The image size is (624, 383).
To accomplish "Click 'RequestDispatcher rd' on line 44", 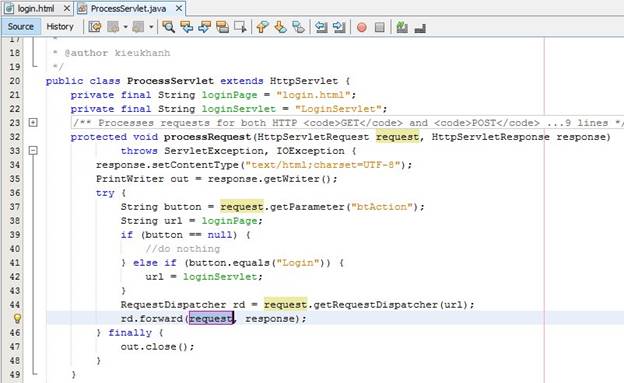I will [183, 305].
